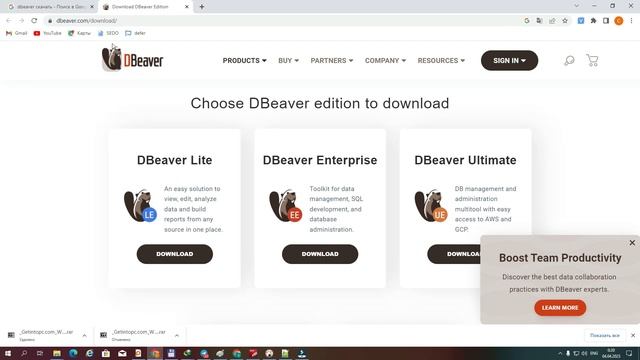Open the SEDO bookmark
The height and width of the screenshot is (360, 640).
[109, 33]
